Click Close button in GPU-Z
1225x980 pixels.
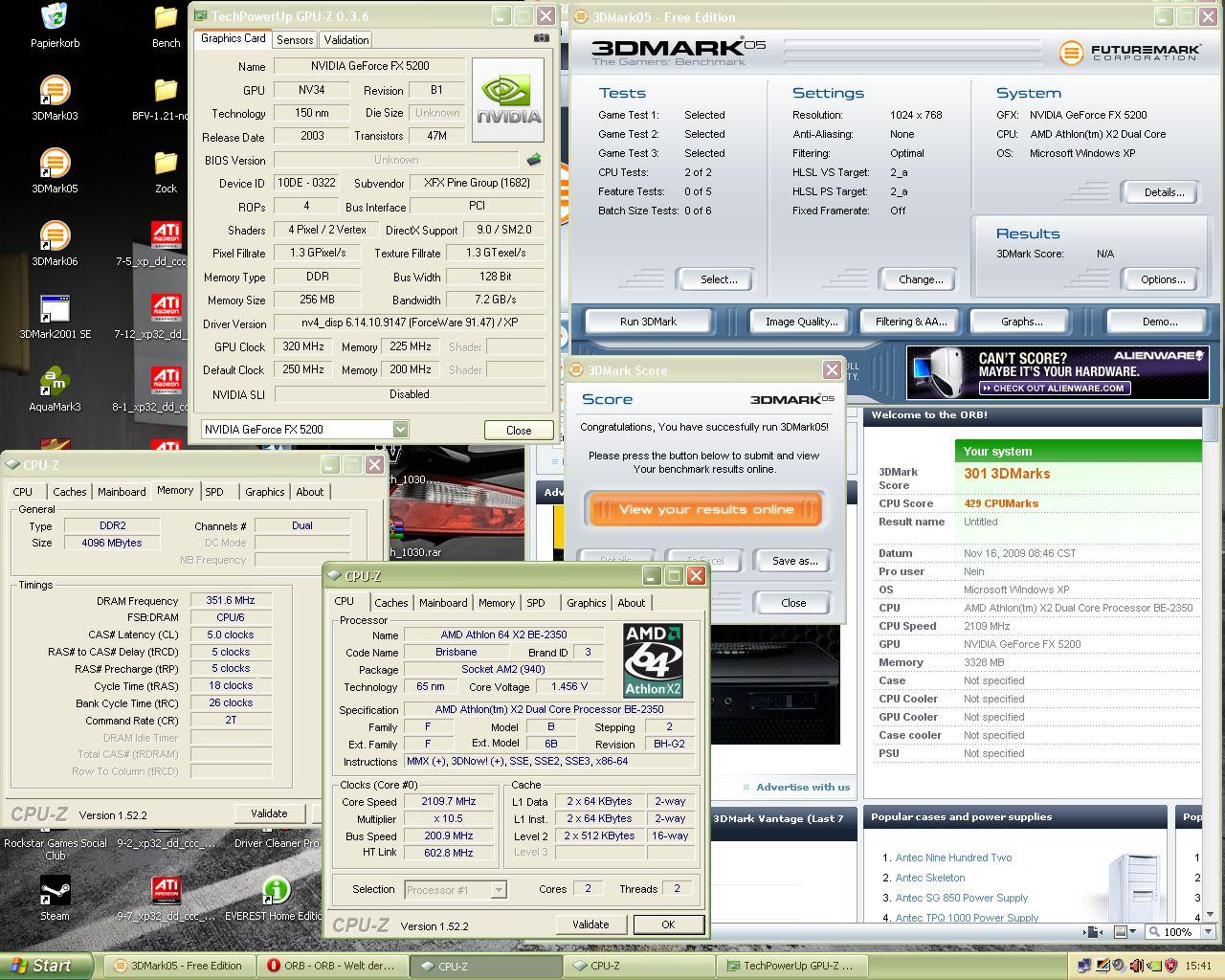pos(519,430)
